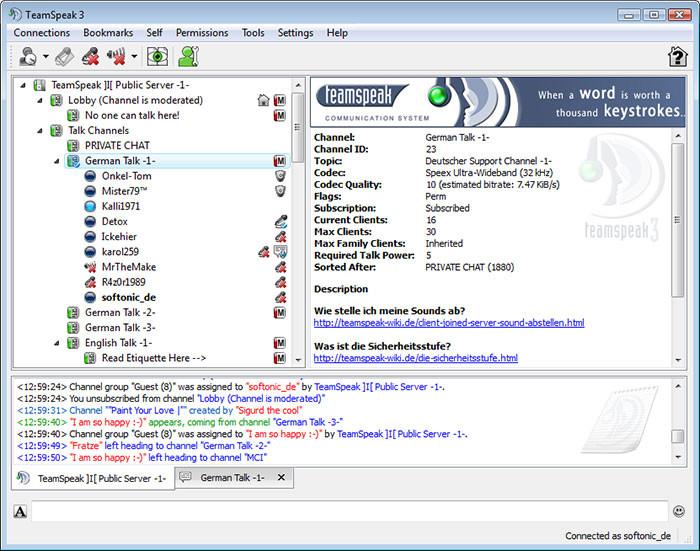Click the moderated M badge on German Talk -2-
700x551 pixels.
(279, 313)
